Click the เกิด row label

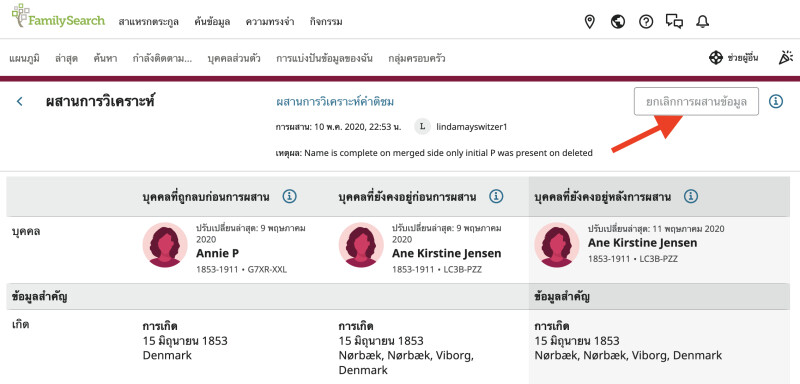[x=20, y=324]
